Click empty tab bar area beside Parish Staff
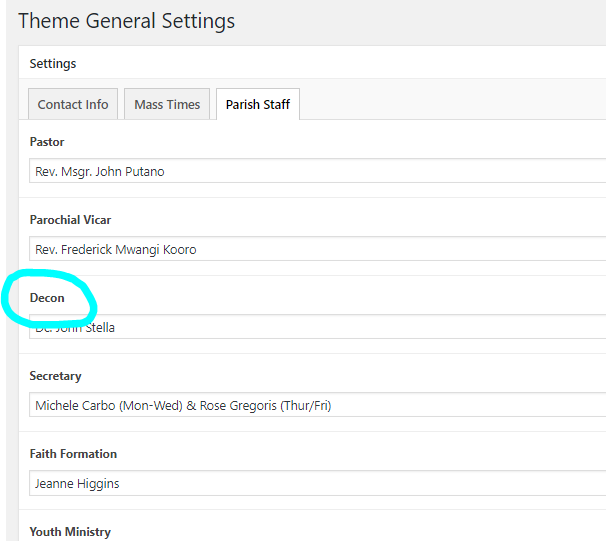This screenshot has height=541, width=606. pos(450,105)
